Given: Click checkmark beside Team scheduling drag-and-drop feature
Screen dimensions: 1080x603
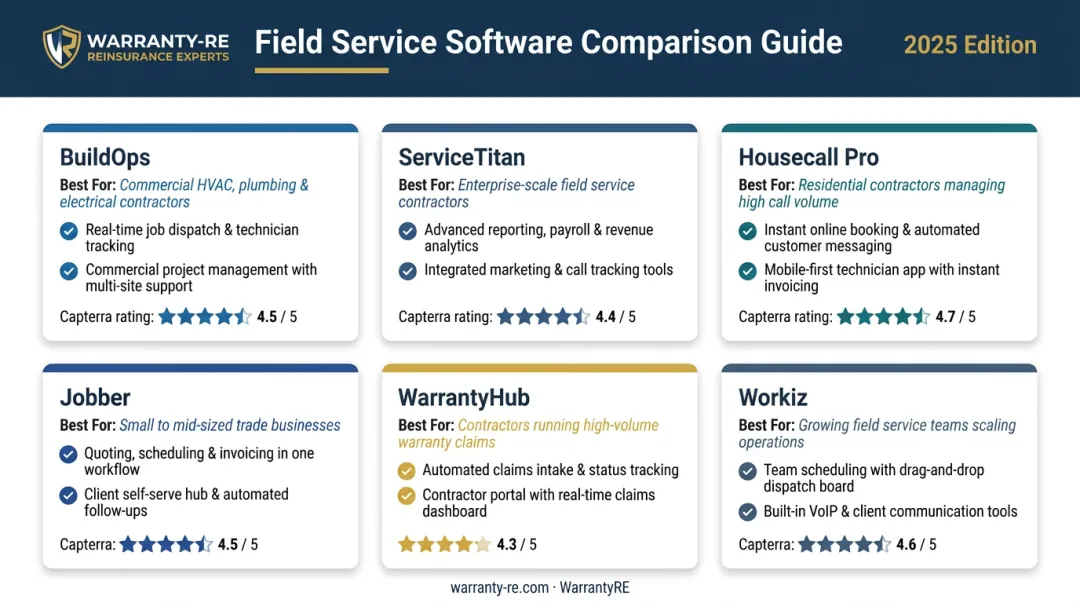Looking at the screenshot, I should pyautogui.click(x=747, y=471).
